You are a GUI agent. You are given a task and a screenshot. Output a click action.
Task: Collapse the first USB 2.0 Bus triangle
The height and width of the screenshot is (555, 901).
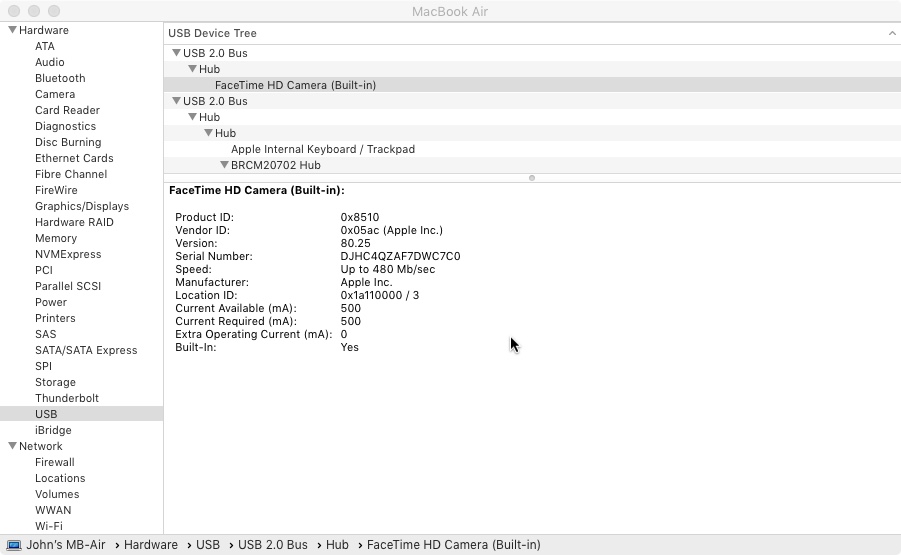pos(176,53)
